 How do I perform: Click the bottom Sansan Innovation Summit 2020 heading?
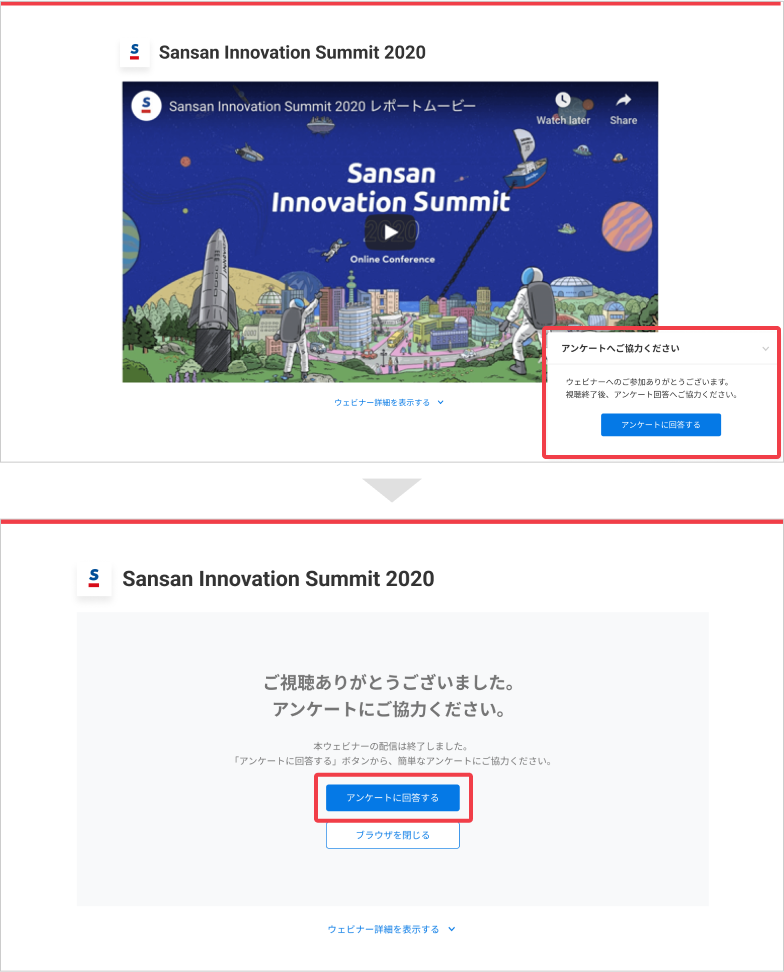point(278,578)
